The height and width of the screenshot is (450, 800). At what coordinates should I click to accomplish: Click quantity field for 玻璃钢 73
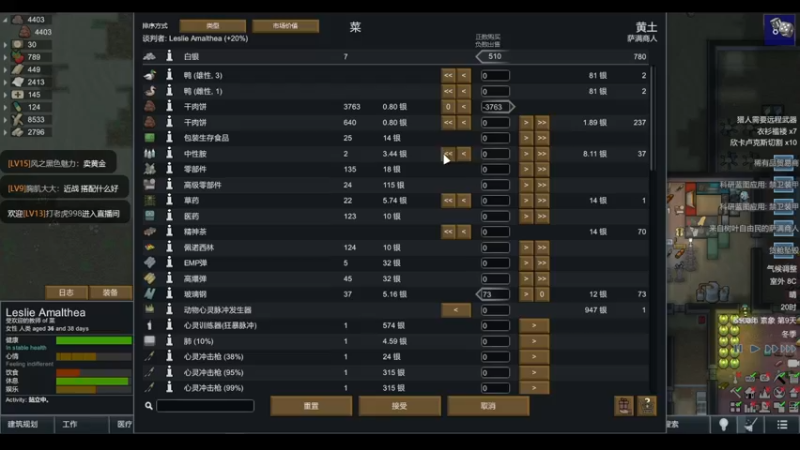click(495, 294)
